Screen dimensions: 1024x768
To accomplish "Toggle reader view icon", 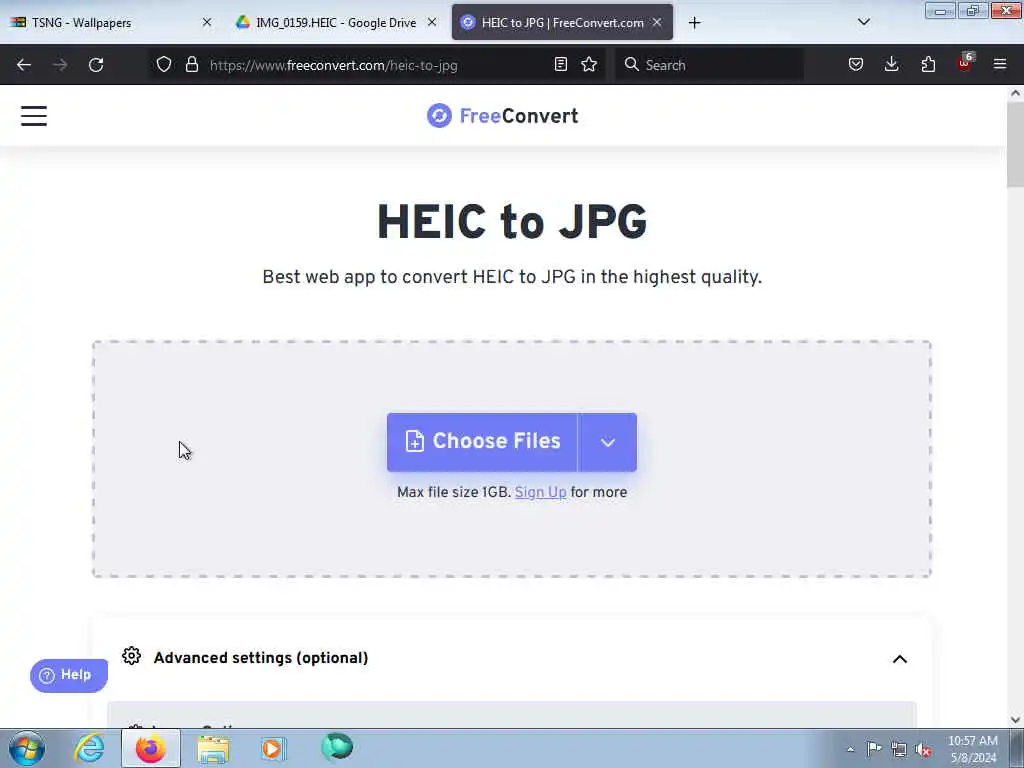I will 560,64.
